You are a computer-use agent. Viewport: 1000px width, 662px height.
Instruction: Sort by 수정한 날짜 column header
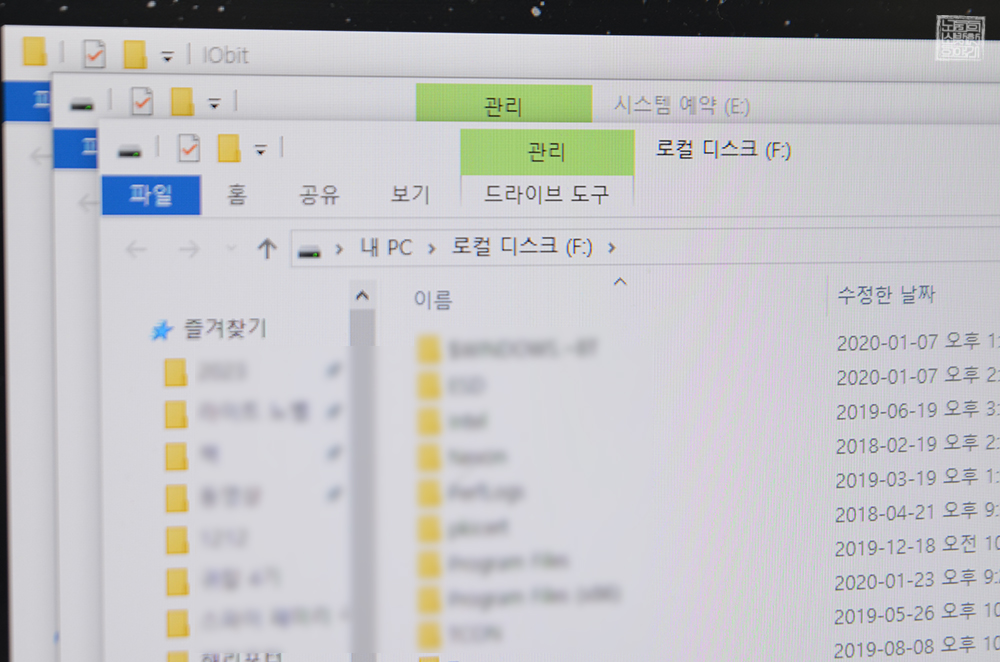click(886, 295)
